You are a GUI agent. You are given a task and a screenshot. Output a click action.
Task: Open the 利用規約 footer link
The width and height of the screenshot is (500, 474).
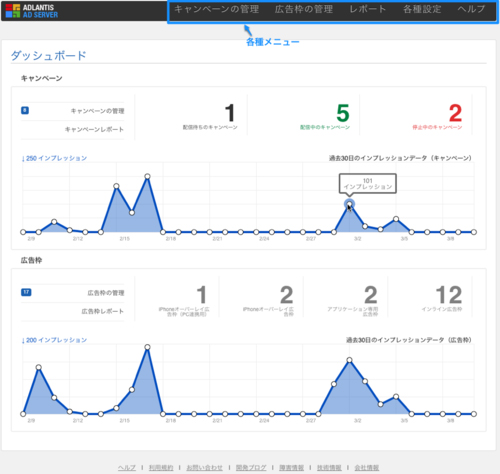pos(161,468)
